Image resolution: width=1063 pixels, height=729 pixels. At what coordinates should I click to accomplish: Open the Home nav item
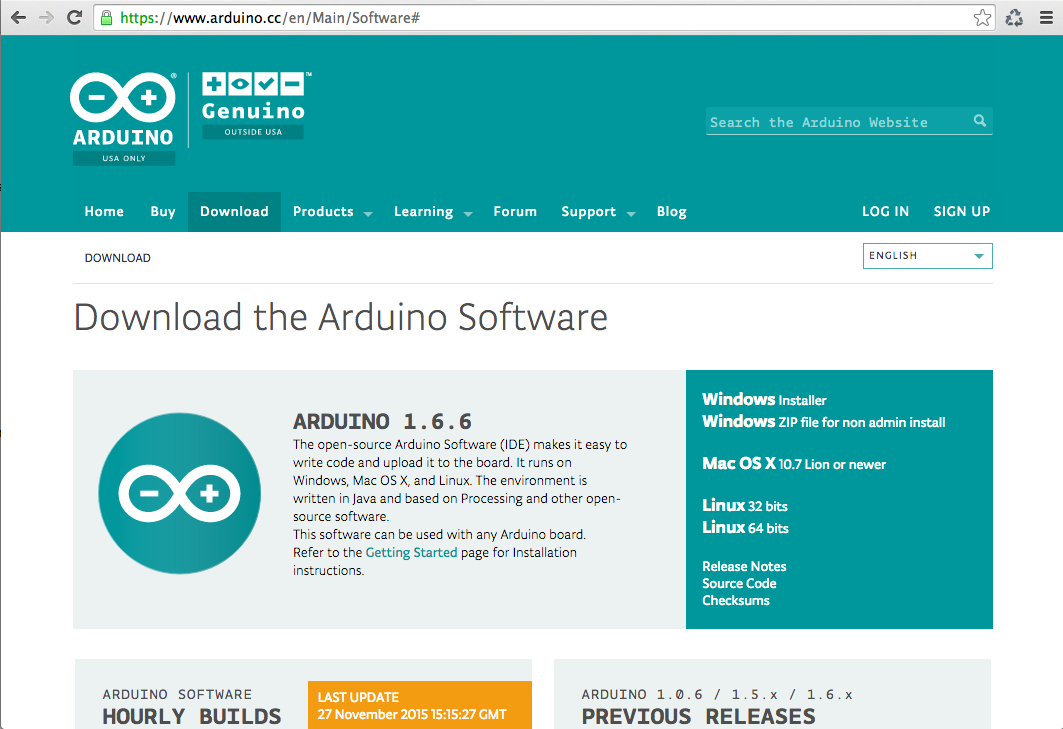tap(104, 212)
